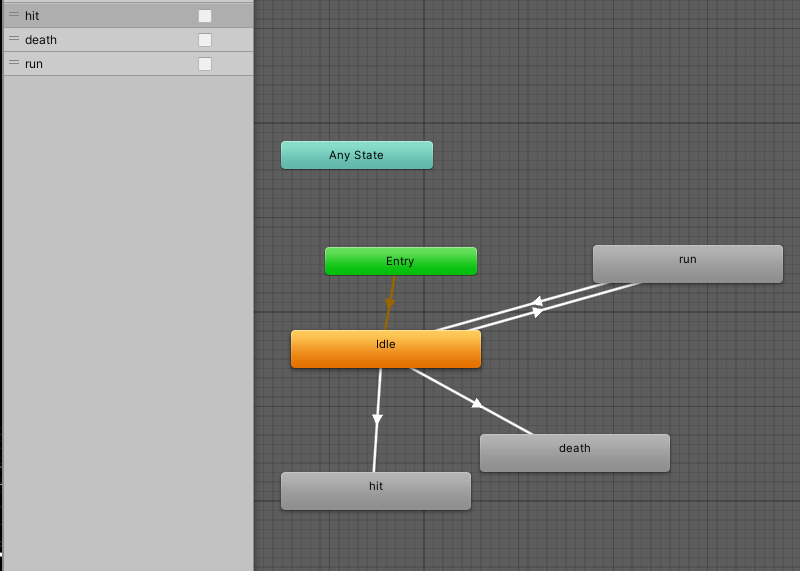Check the run parameter checkbox
Viewport: 800px width, 571px height.
click(x=205, y=64)
